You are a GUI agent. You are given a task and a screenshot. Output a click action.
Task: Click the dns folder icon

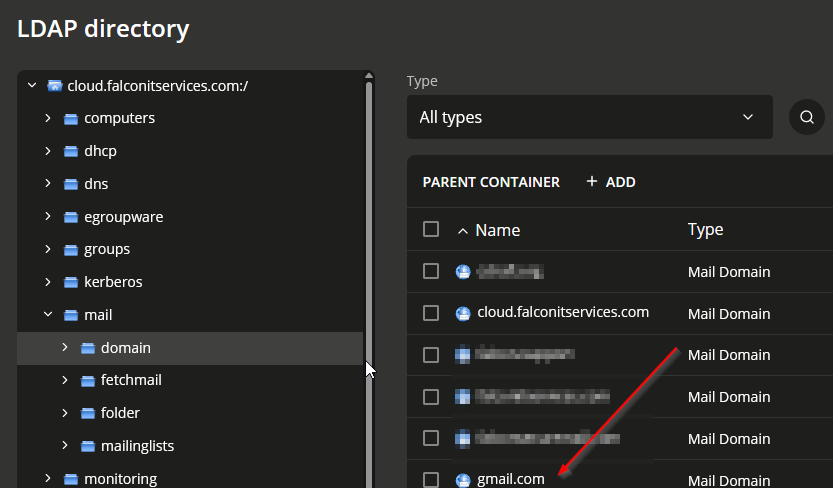71,185
